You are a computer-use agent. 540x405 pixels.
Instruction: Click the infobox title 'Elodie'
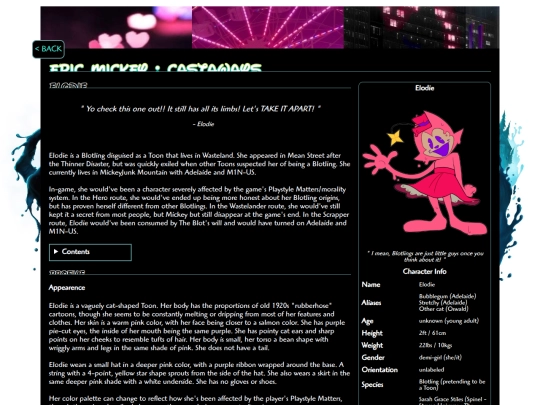click(x=424, y=88)
